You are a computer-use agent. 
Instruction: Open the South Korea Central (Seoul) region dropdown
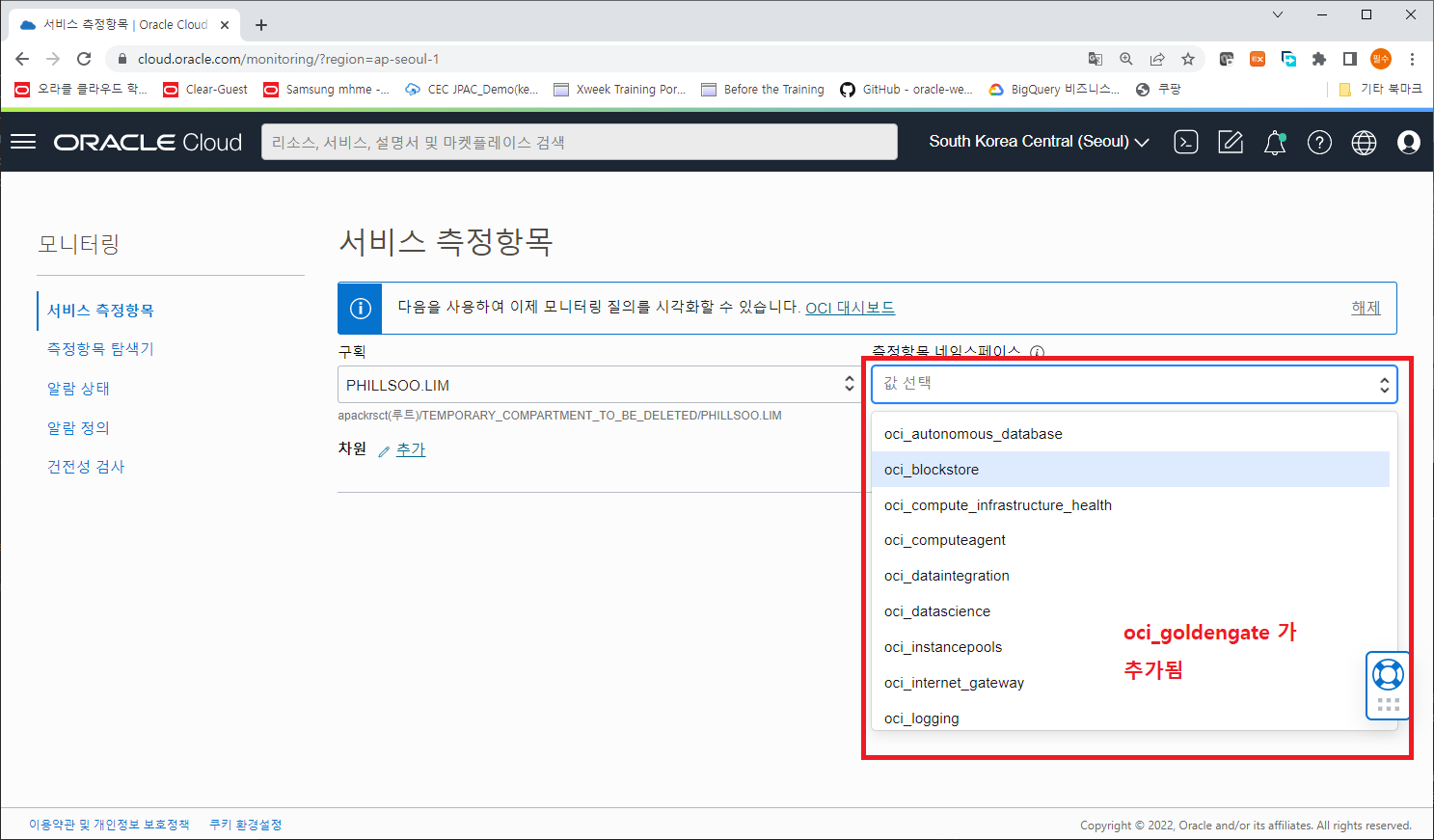pyautogui.click(x=1039, y=142)
